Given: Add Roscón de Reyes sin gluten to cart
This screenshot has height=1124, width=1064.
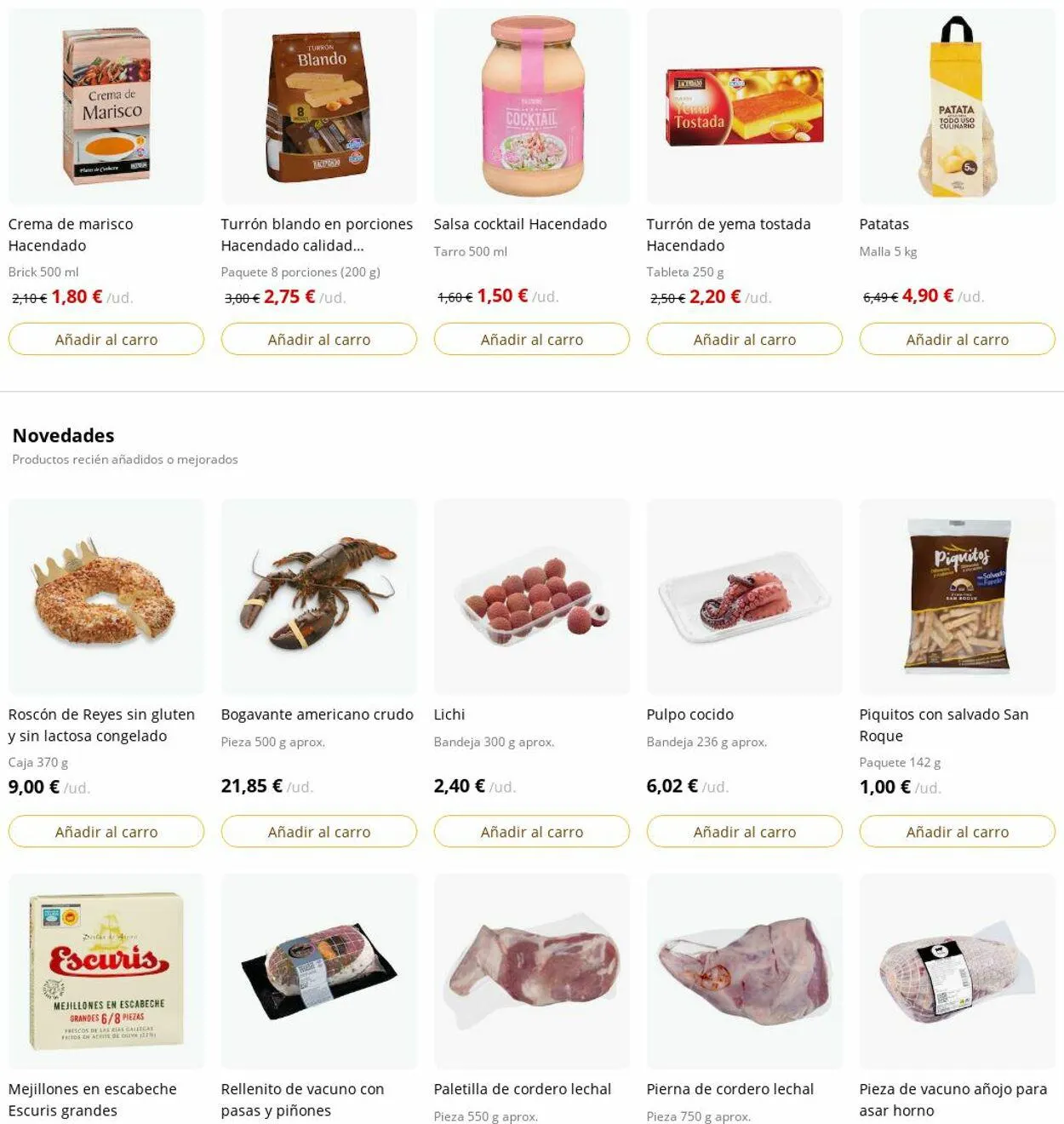Looking at the screenshot, I should click(106, 831).
